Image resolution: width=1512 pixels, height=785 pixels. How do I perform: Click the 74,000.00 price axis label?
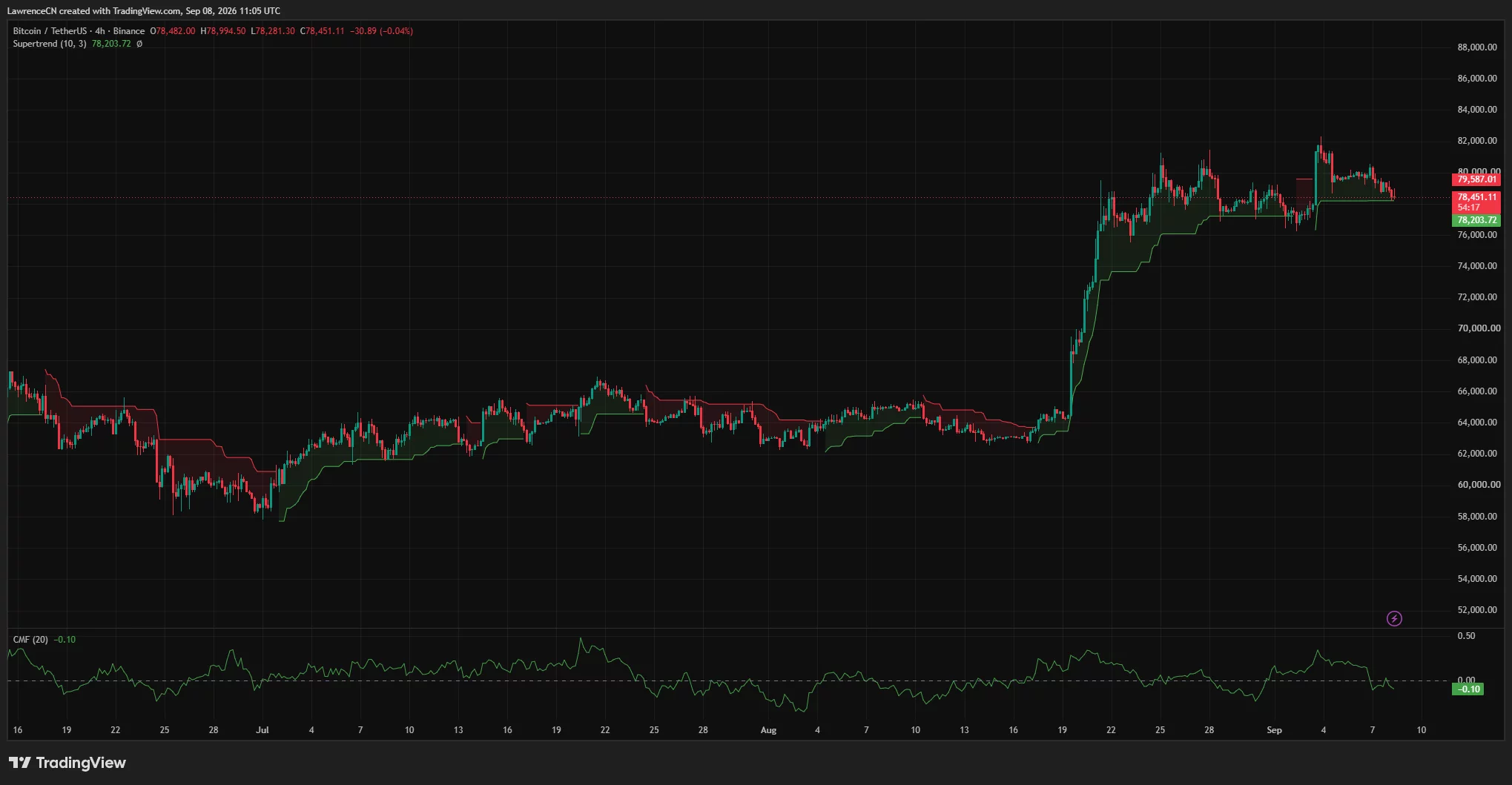coord(1477,266)
